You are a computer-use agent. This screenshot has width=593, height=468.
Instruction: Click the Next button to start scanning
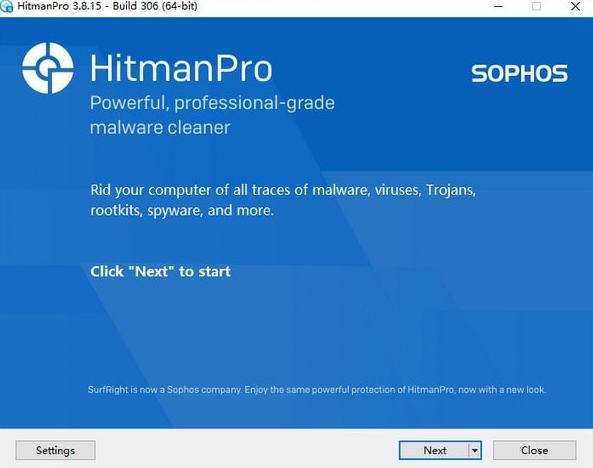434,450
